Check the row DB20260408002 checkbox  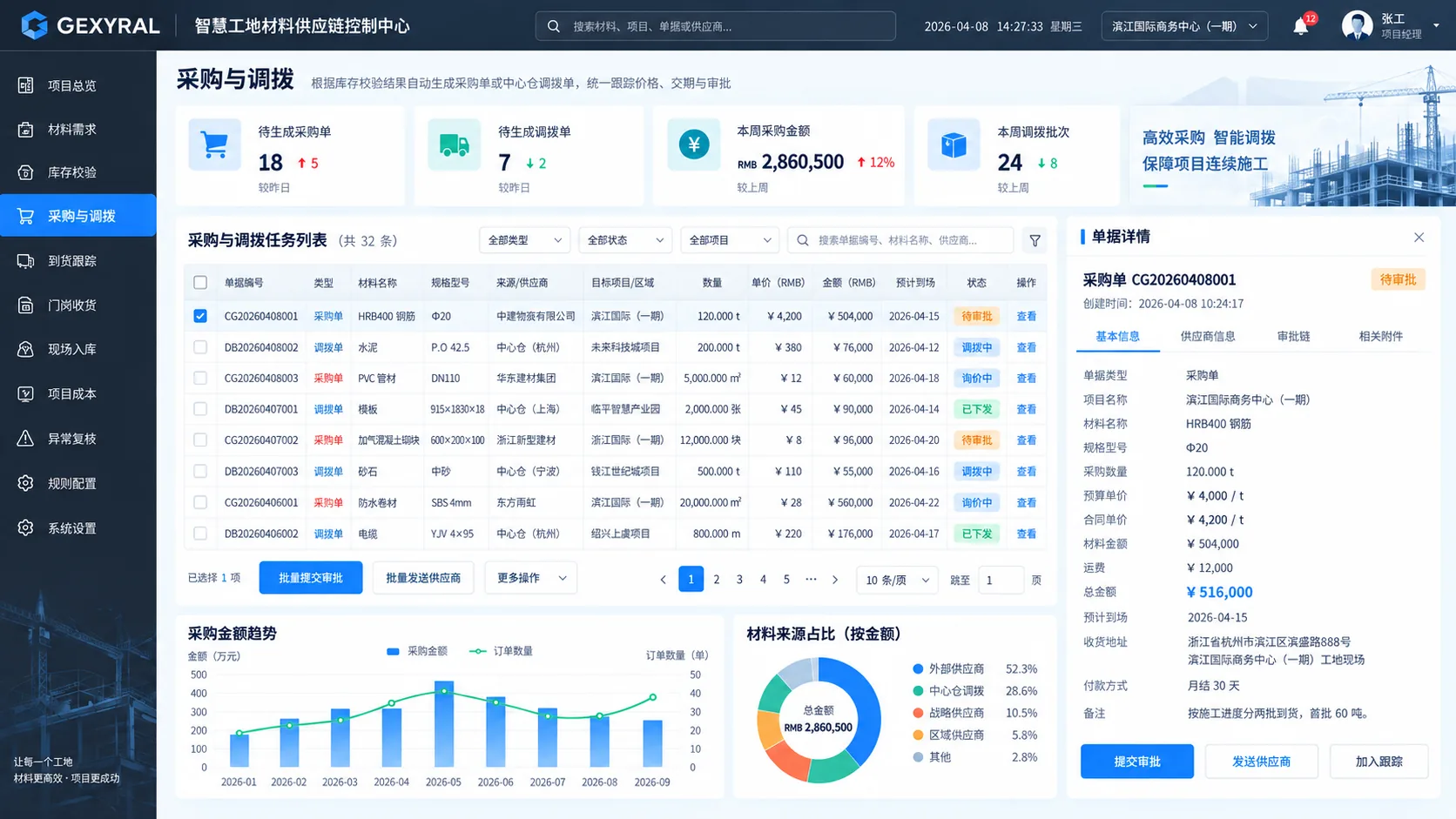click(x=200, y=347)
